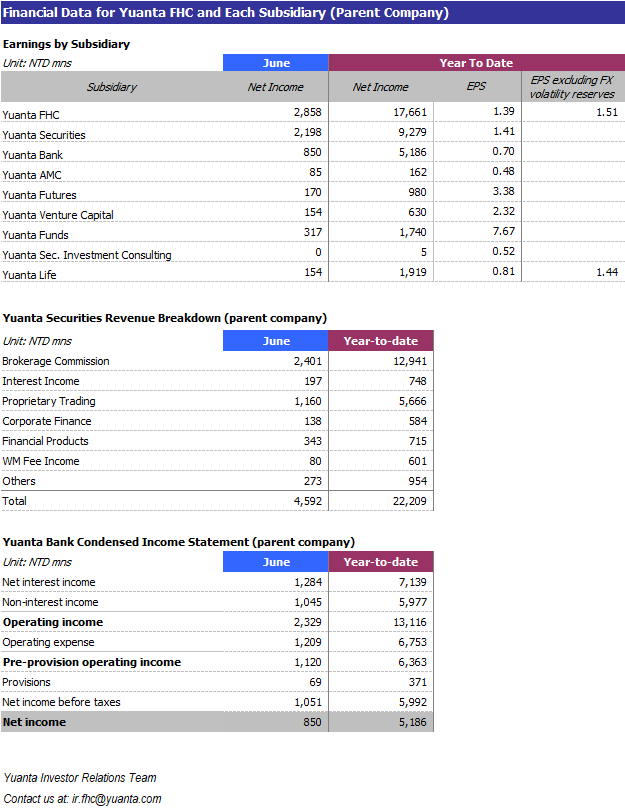The height and width of the screenshot is (812, 625).
Task: Select the 'Financial Products' row label
Action: point(46,441)
